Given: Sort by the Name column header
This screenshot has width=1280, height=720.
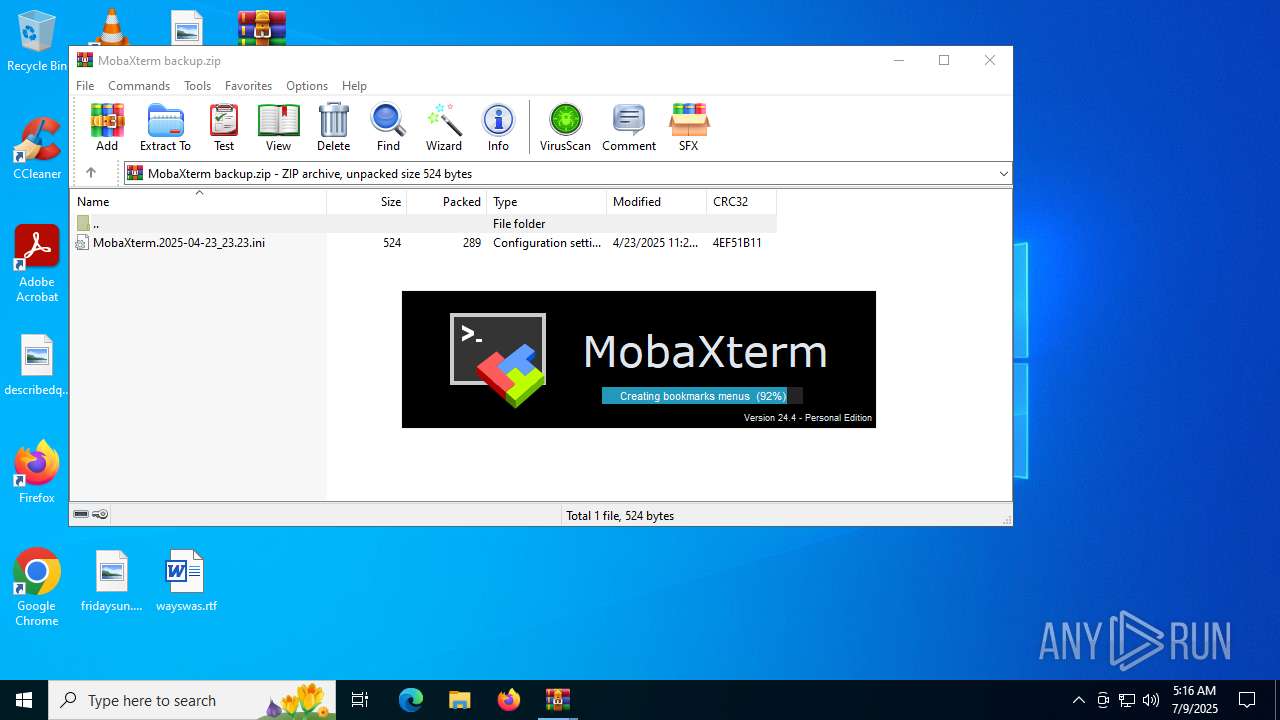Looking at the screenshot, I should [x=198, y=202].
